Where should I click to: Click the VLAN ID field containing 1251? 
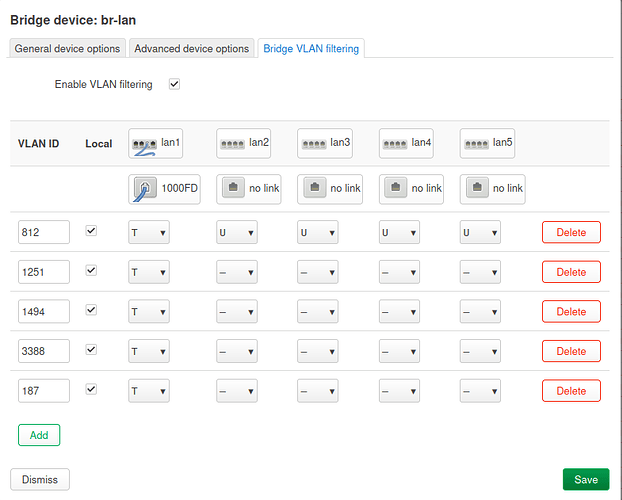click(x=44, y=272)
